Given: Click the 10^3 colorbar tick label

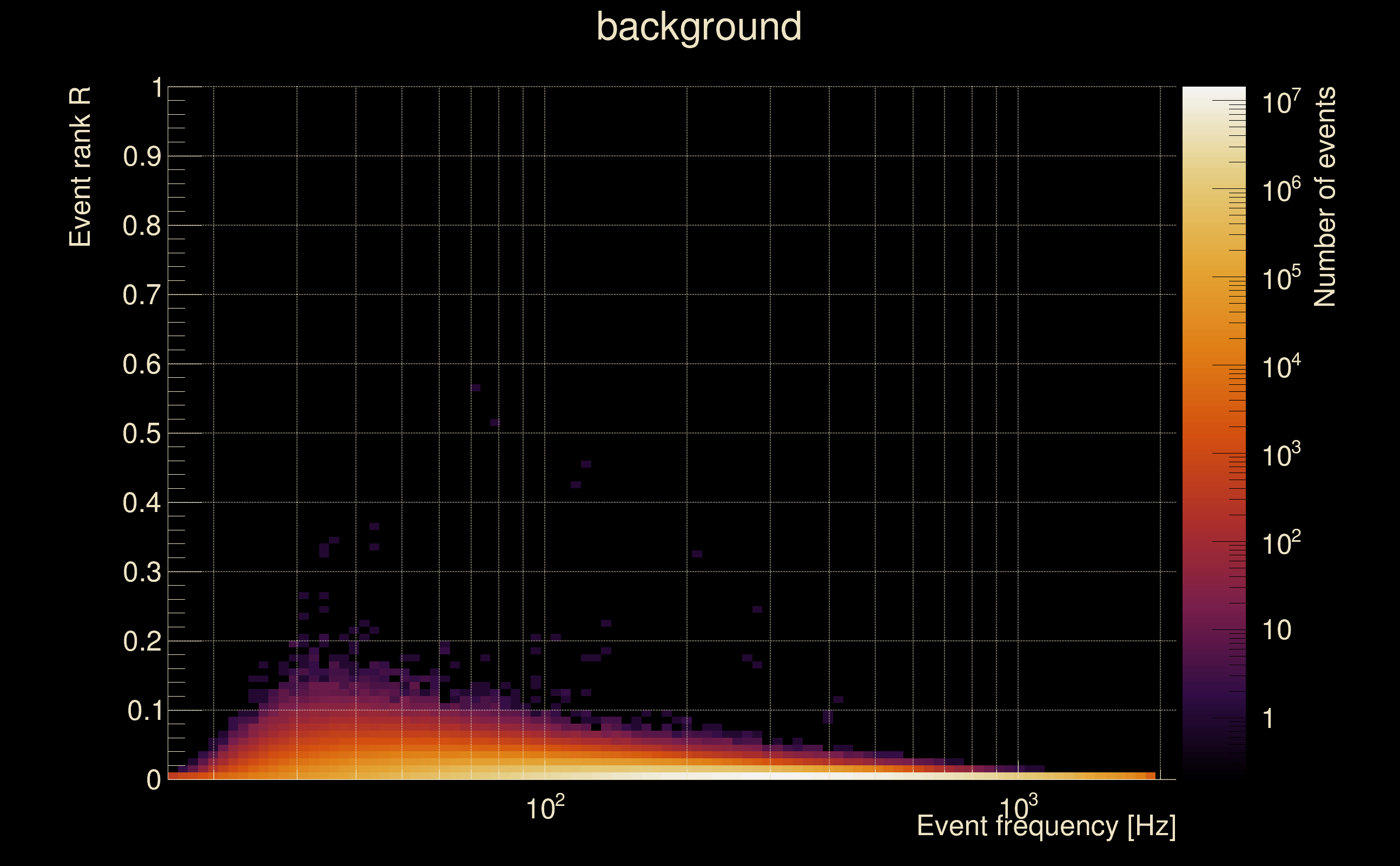Looking at the screenshot, I should coord(1281,455).
